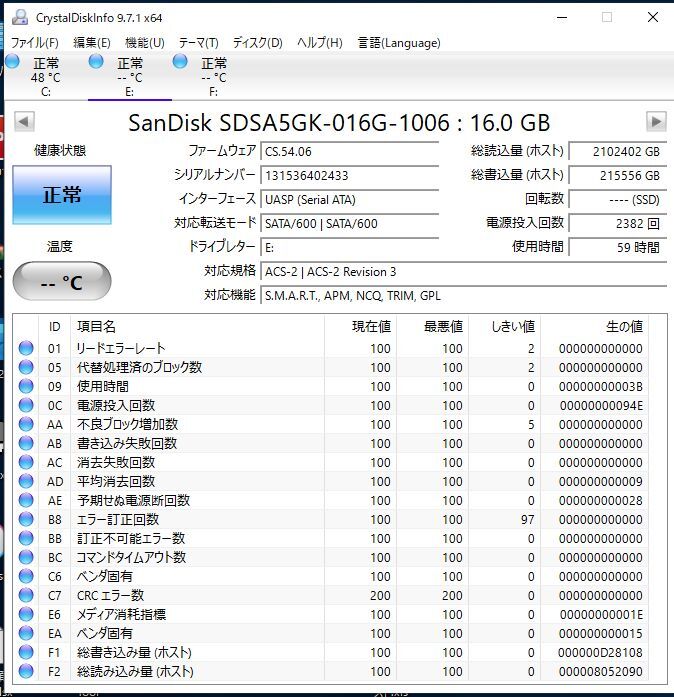Select the 不良ブロック増加数 row
Image resolution: width=674 pixels, height=697 pixels.
click(330, 425)
